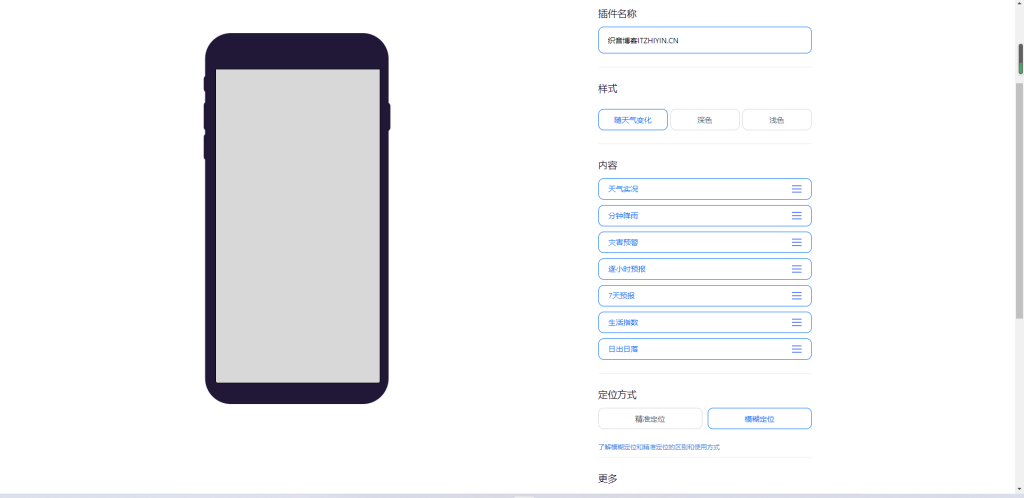Select the 浅色 light style option
This screenshot has width=1024, height=498.
(776, 120)
